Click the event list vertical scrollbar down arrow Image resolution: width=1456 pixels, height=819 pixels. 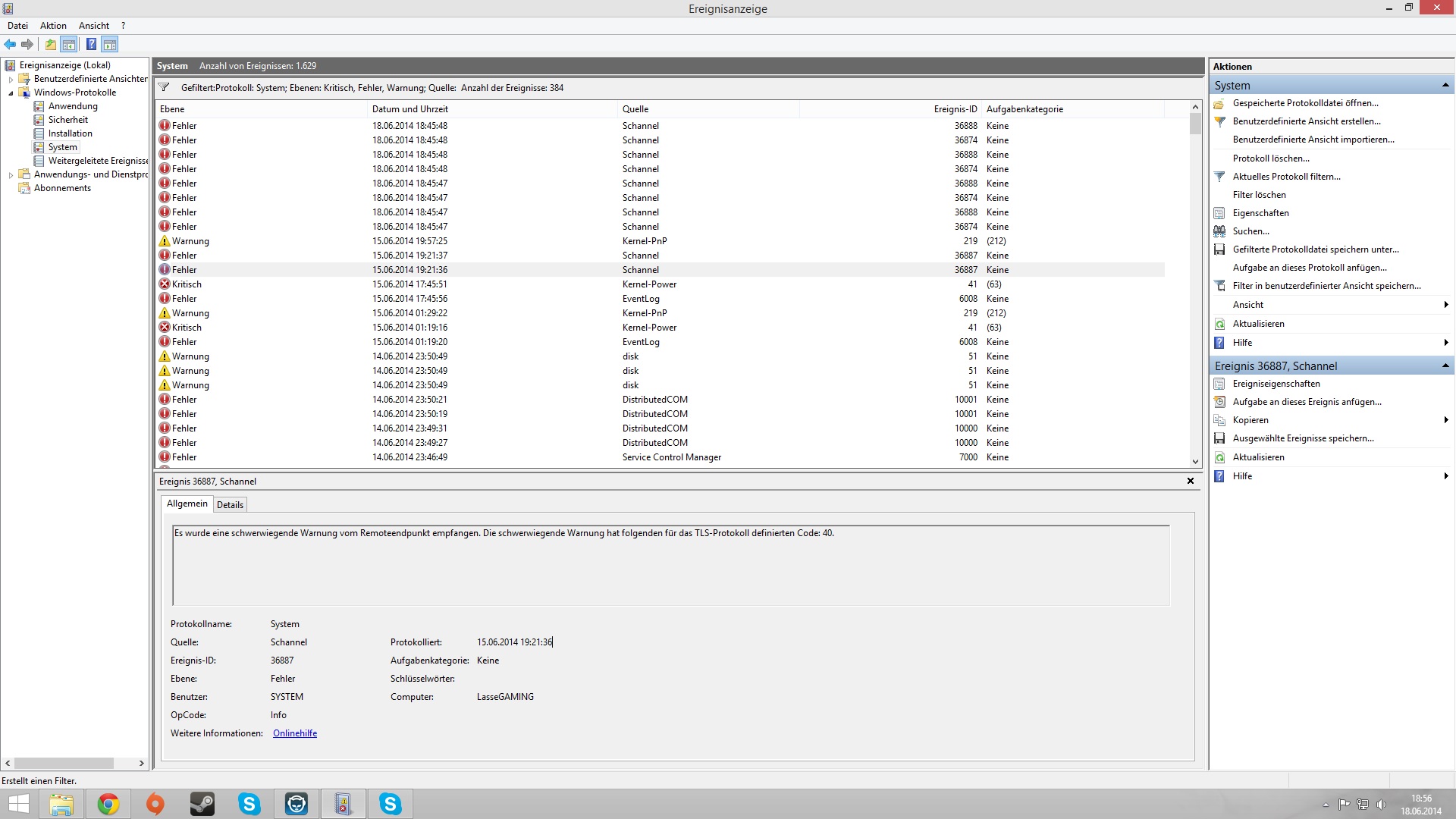[x=1195, y=461]
